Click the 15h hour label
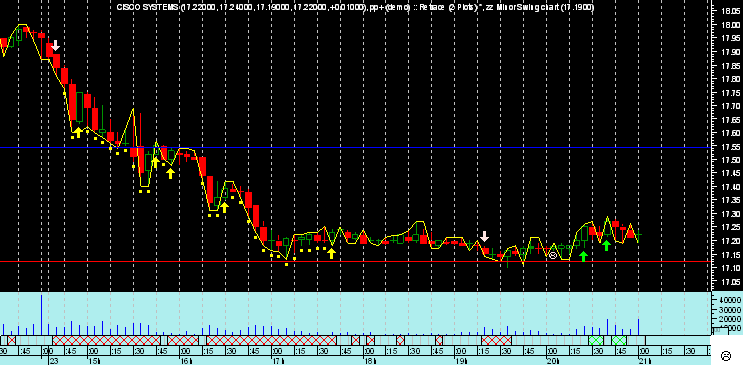 coord(94,361)
